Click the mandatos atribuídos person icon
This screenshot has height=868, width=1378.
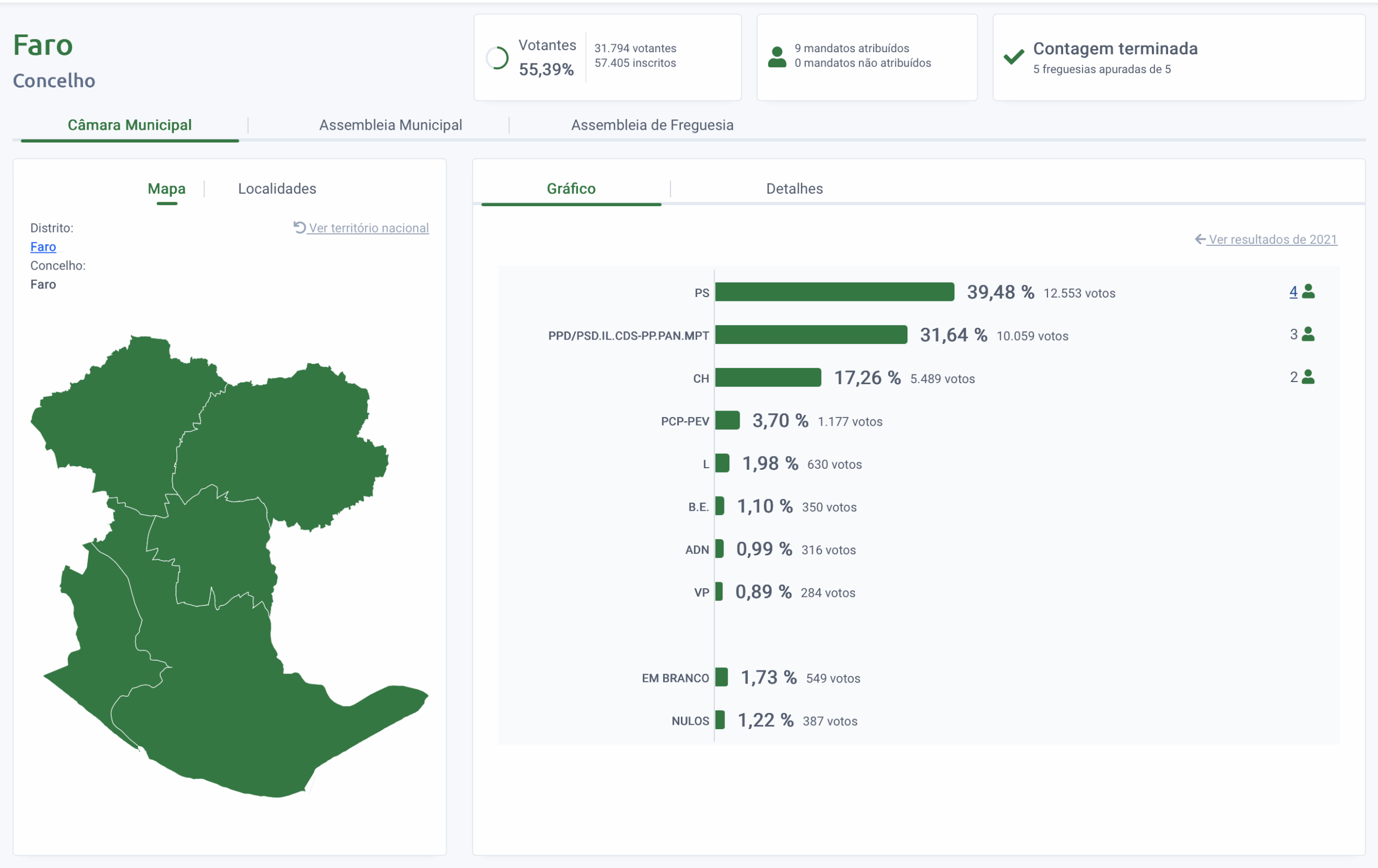(x=777, y=57)
